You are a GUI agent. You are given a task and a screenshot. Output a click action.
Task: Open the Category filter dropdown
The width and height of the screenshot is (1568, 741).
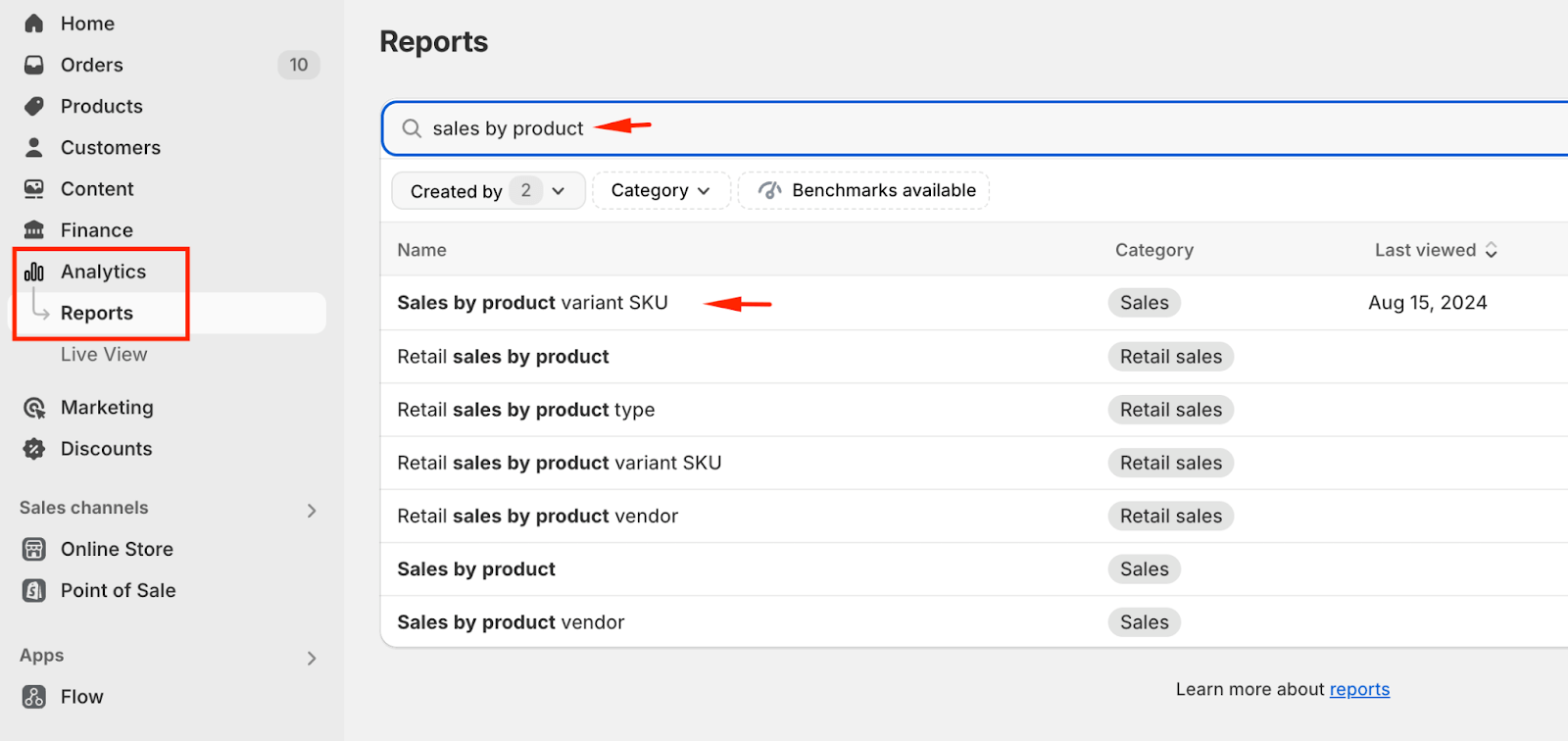[661, 191]
